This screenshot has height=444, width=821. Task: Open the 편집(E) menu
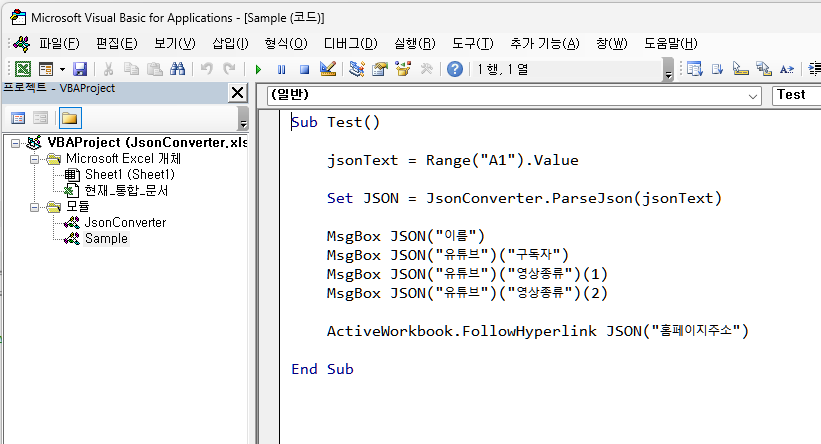(x=117, y=43)
